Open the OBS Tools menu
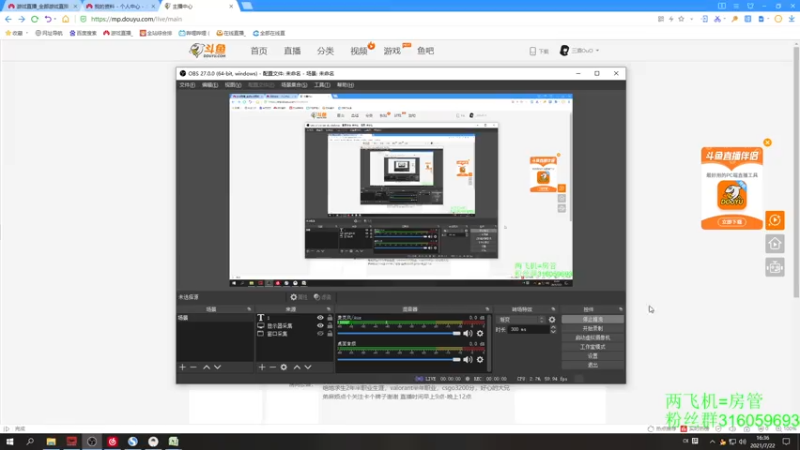 (x=322, y=85)
